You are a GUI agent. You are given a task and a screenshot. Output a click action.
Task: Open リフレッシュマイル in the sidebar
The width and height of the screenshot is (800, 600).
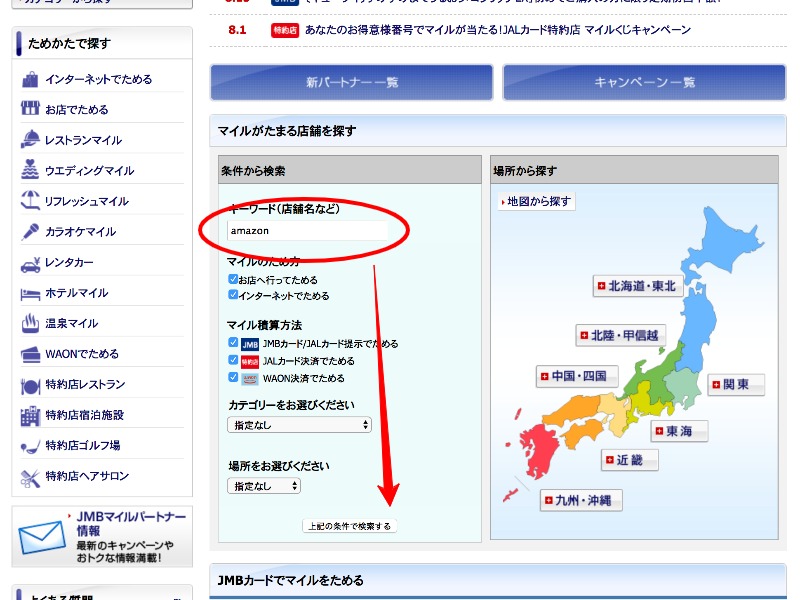pyautogui.click(x=87, y=201)
